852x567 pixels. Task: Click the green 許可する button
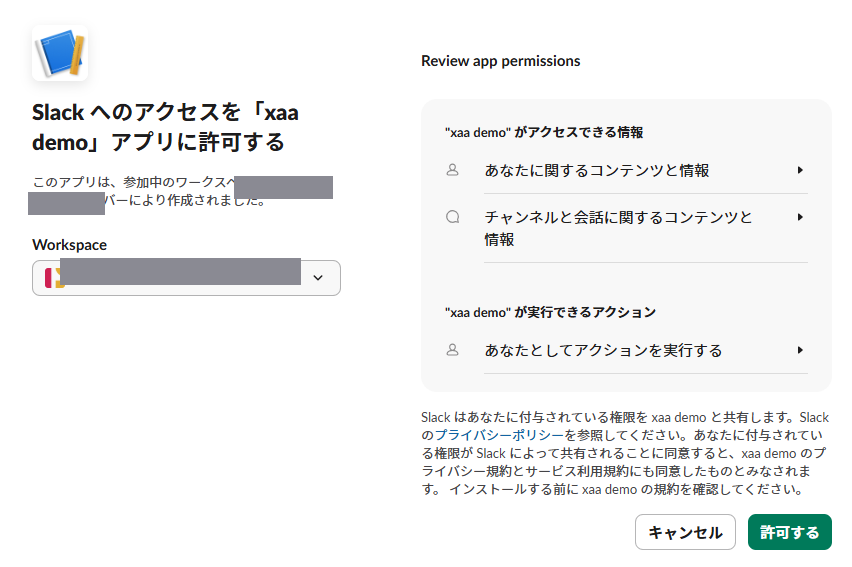pos(790,532)
